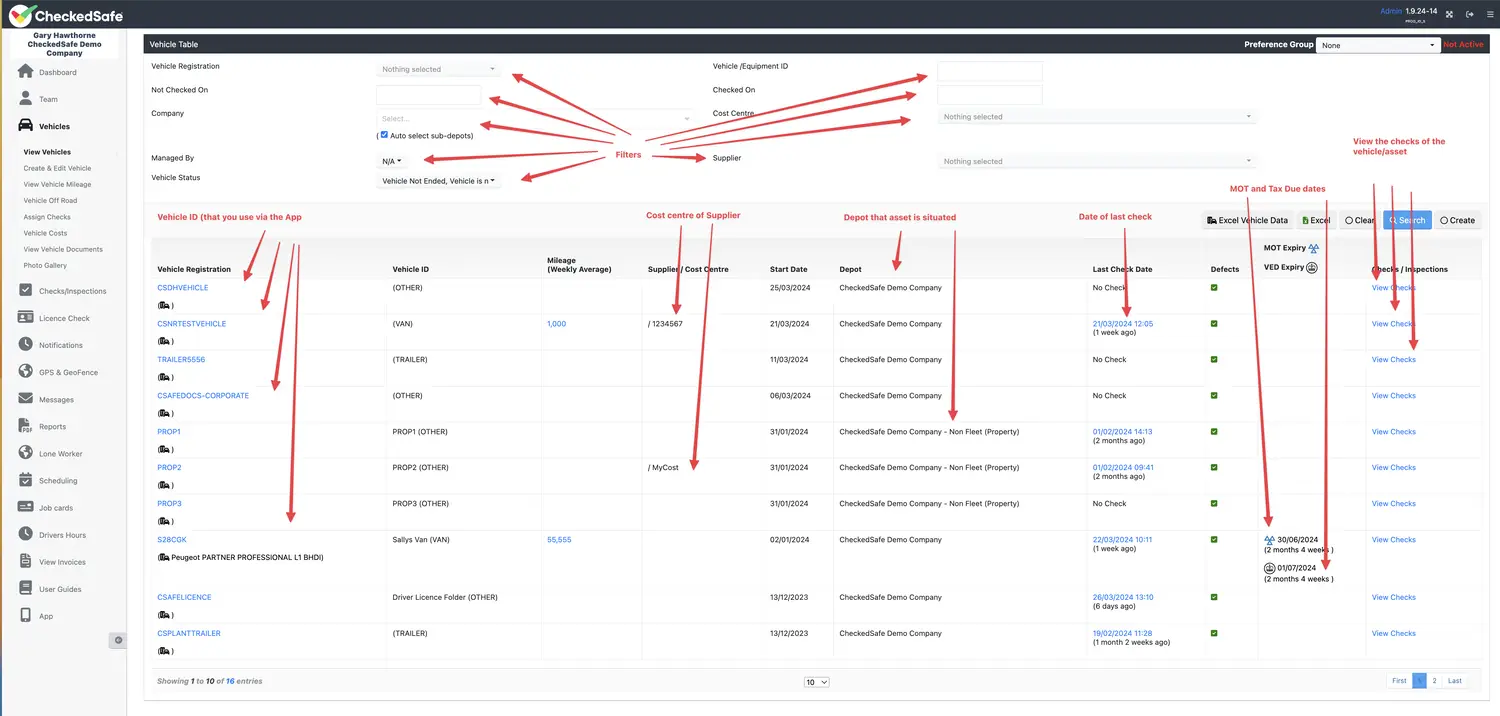Click the Dashboard home icon
The height and width of the screenshot is (716, 1500).
[26, 72]
